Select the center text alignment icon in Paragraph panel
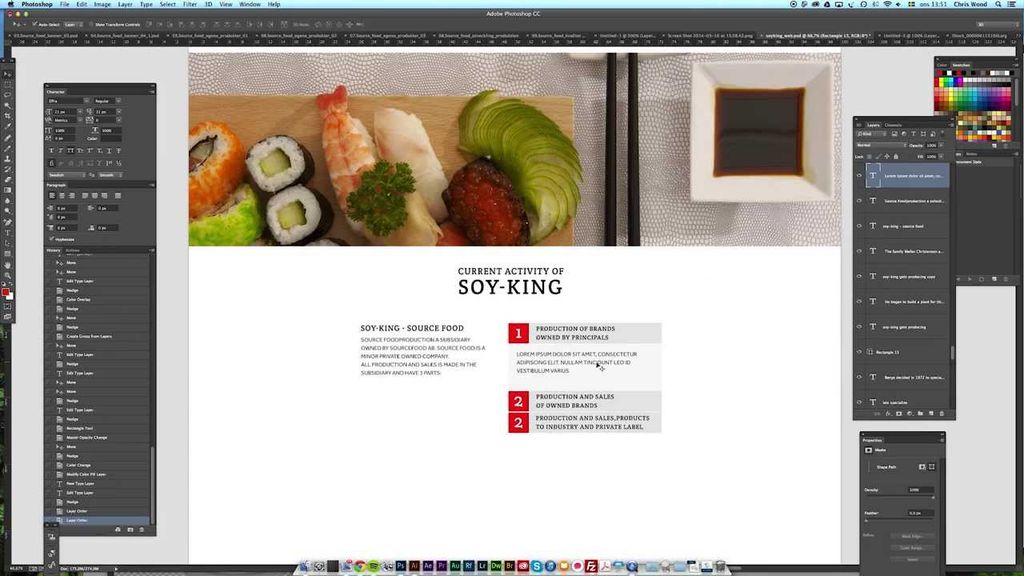The width and height of the screenshot is (1024, 576). tap(61, 195)
